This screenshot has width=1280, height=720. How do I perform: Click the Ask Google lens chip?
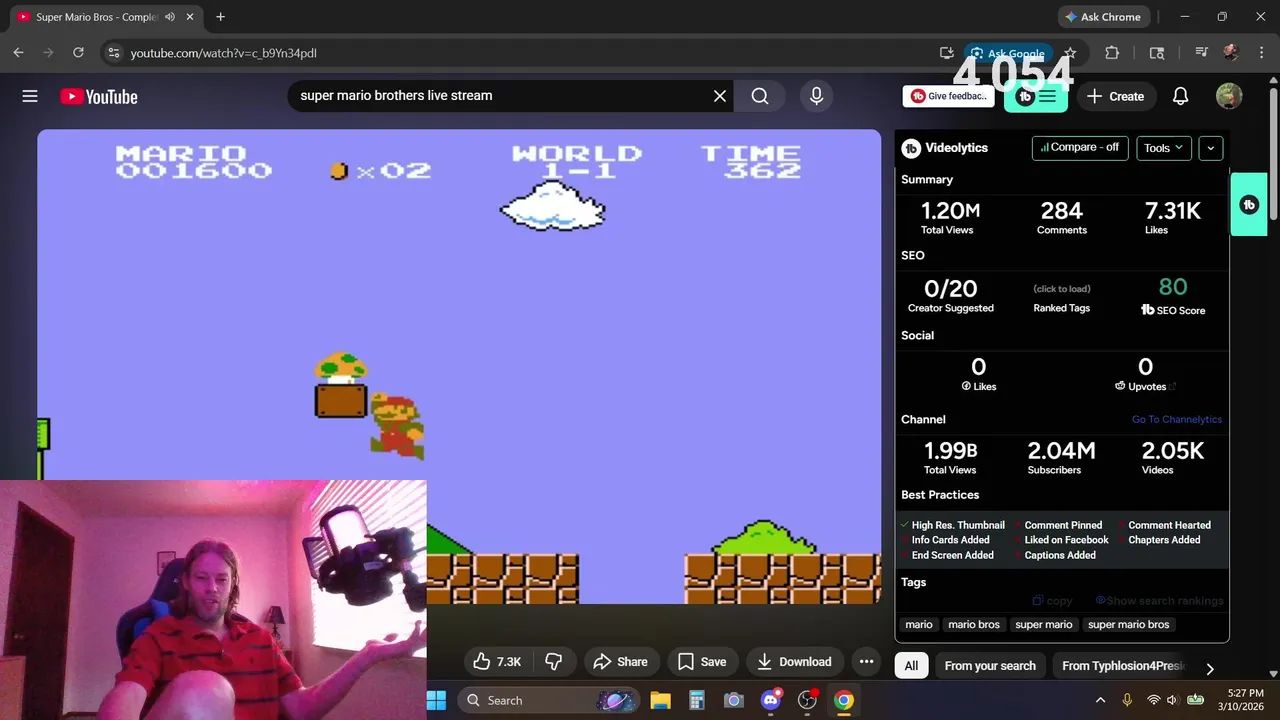click(1007, 53)
